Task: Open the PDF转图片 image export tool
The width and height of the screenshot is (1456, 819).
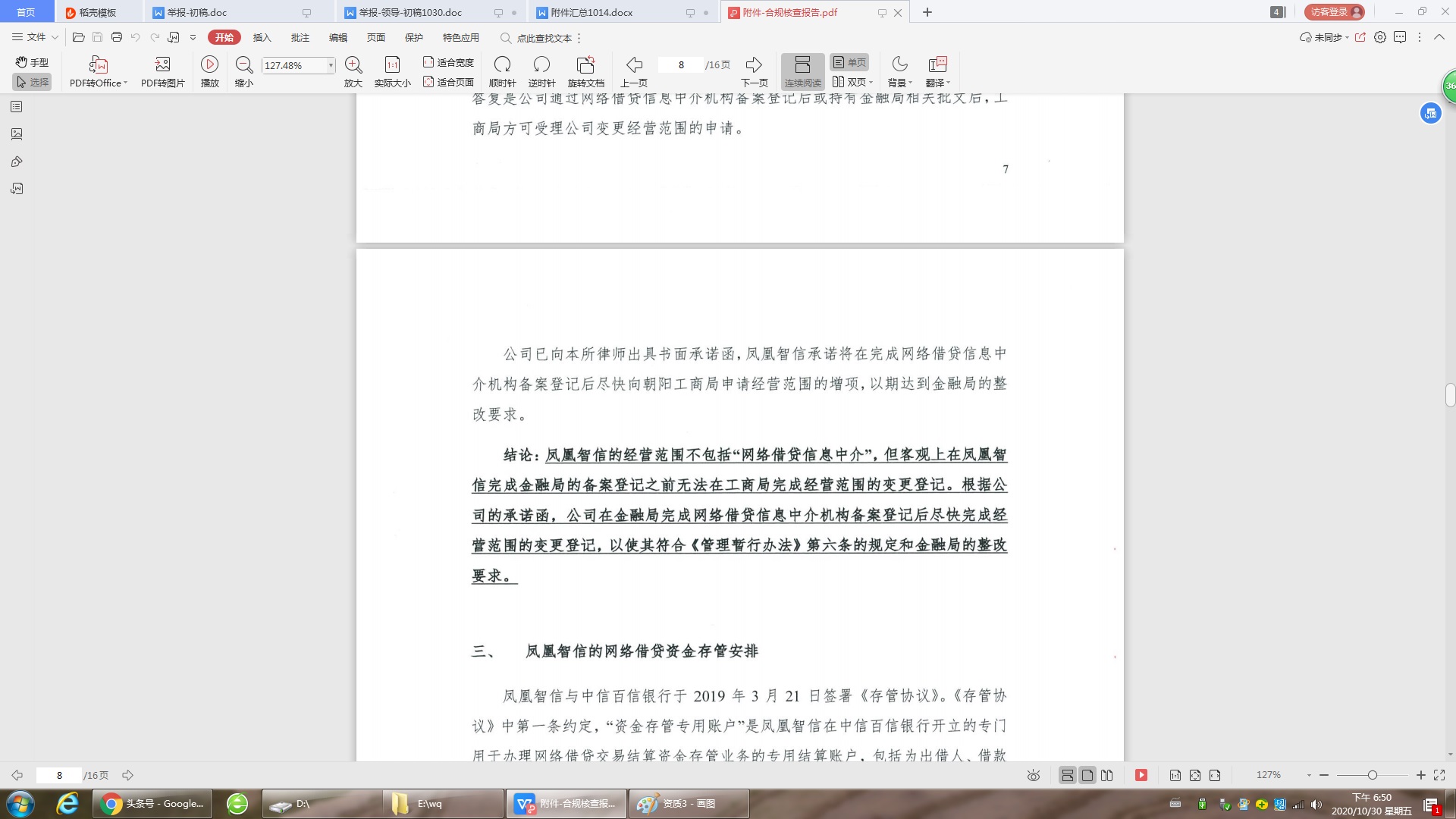Action: 162,72
